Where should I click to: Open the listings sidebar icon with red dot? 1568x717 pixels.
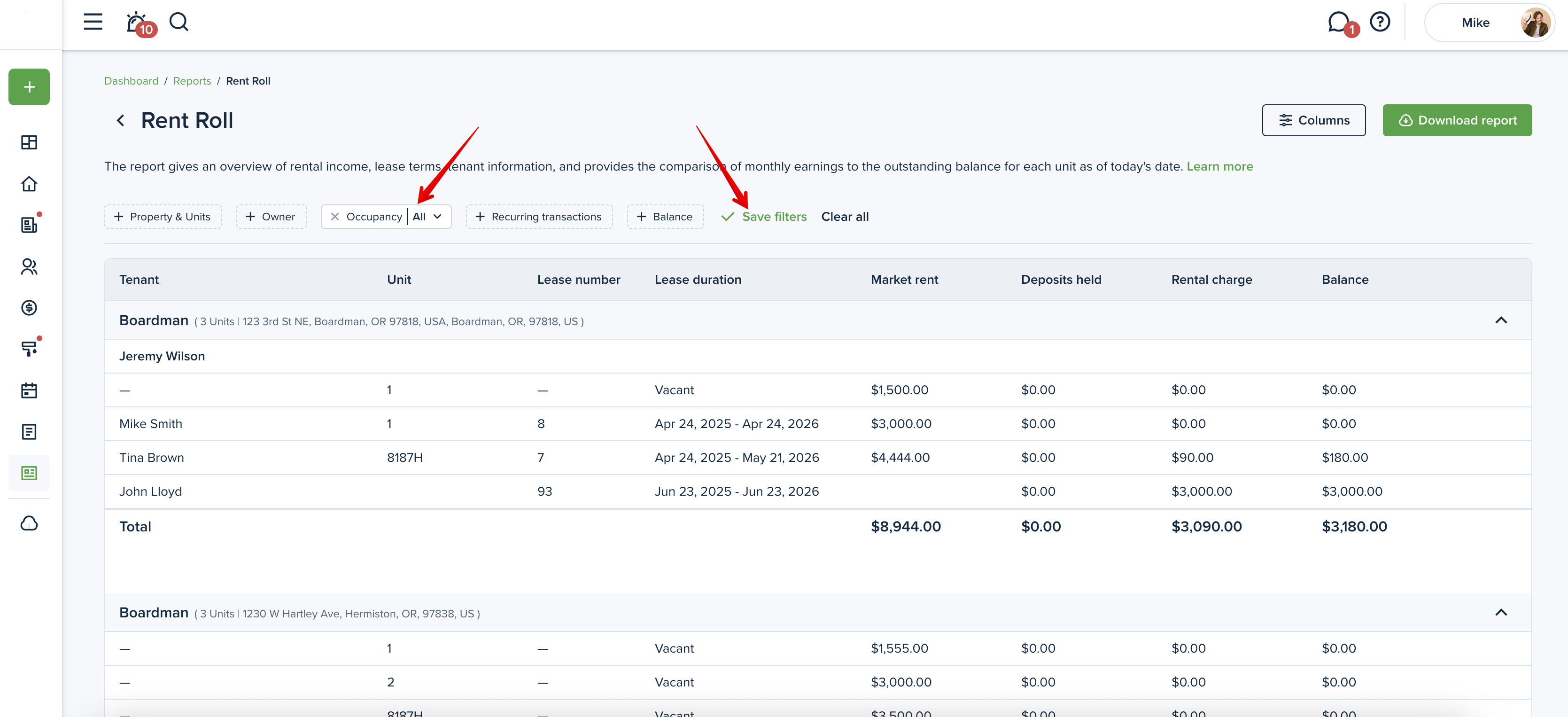pyautogui.click(x=29, y=225)
